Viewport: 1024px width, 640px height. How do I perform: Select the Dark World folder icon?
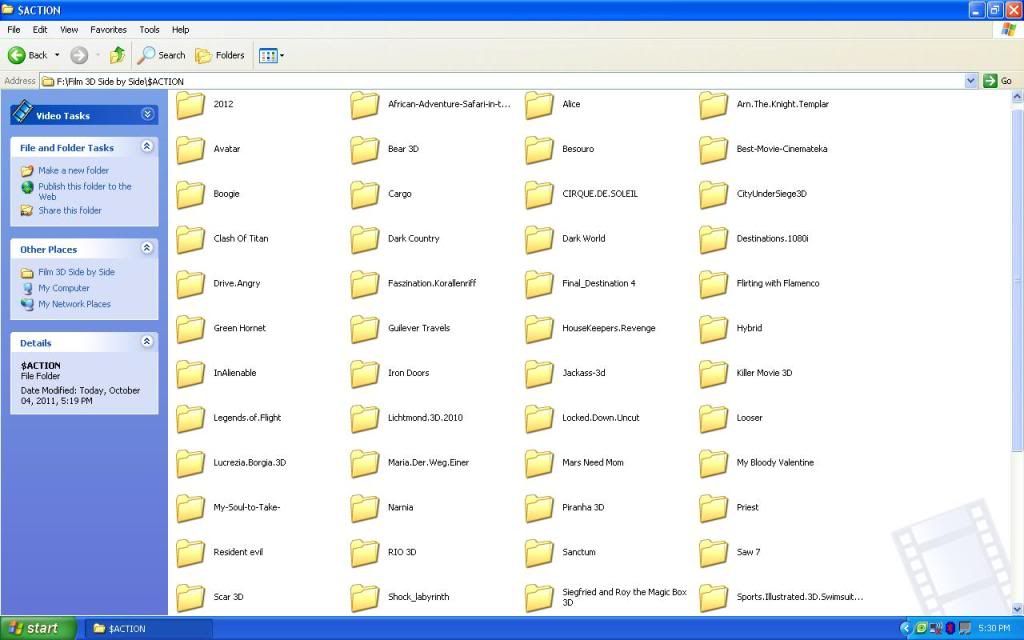pyautogui.click(x=539, y=240)
